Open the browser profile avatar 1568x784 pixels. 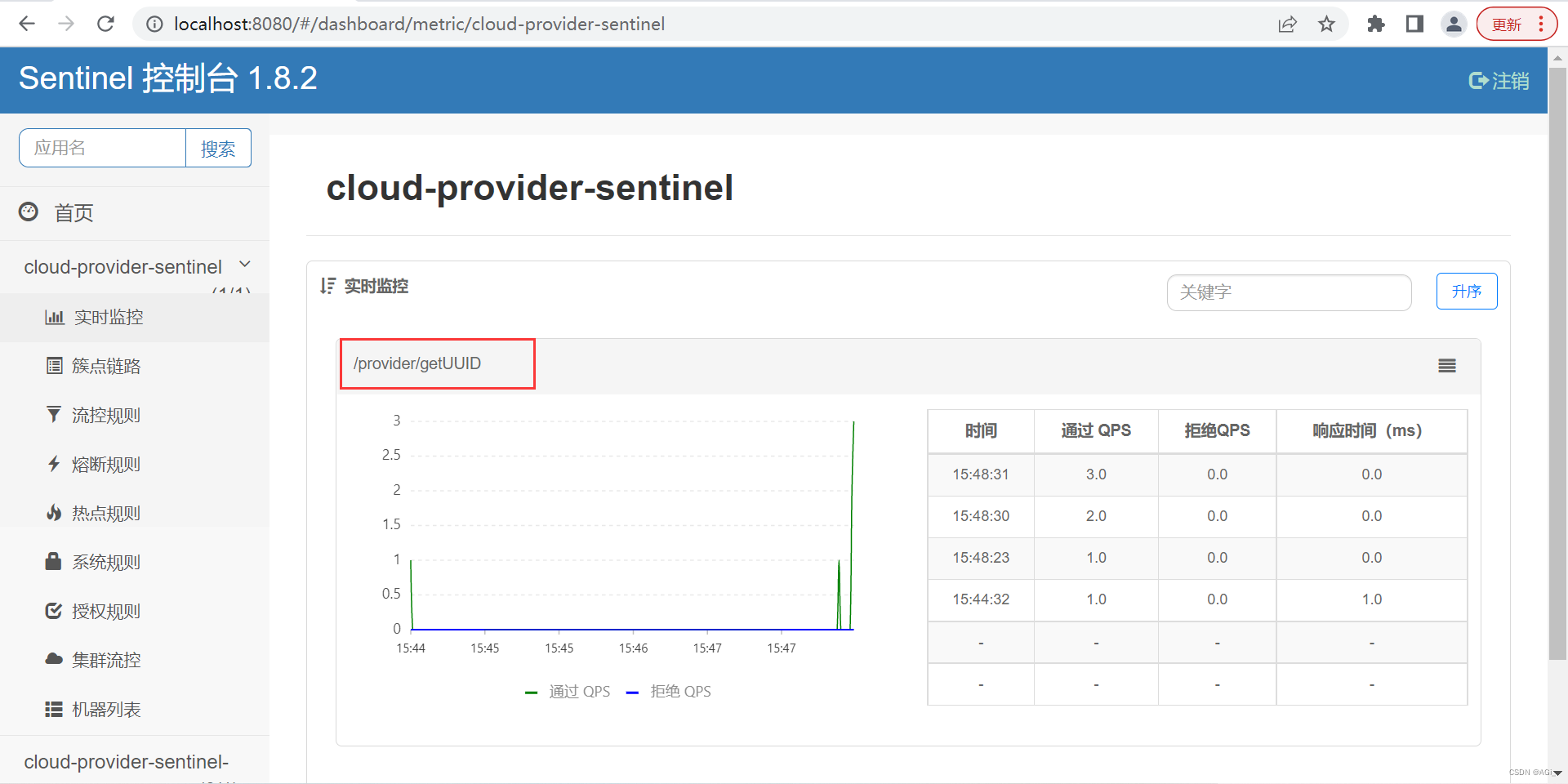1454,24
